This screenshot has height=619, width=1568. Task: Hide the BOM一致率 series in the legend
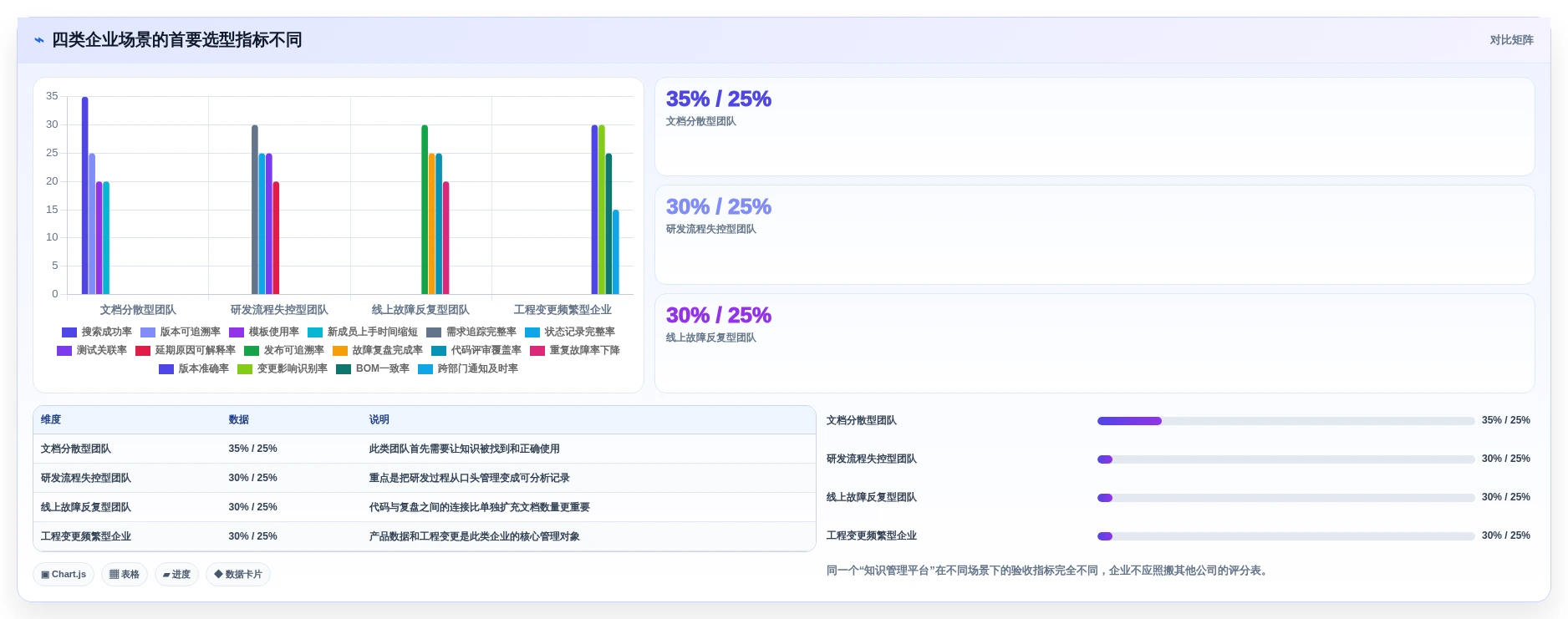pos(373,368)
